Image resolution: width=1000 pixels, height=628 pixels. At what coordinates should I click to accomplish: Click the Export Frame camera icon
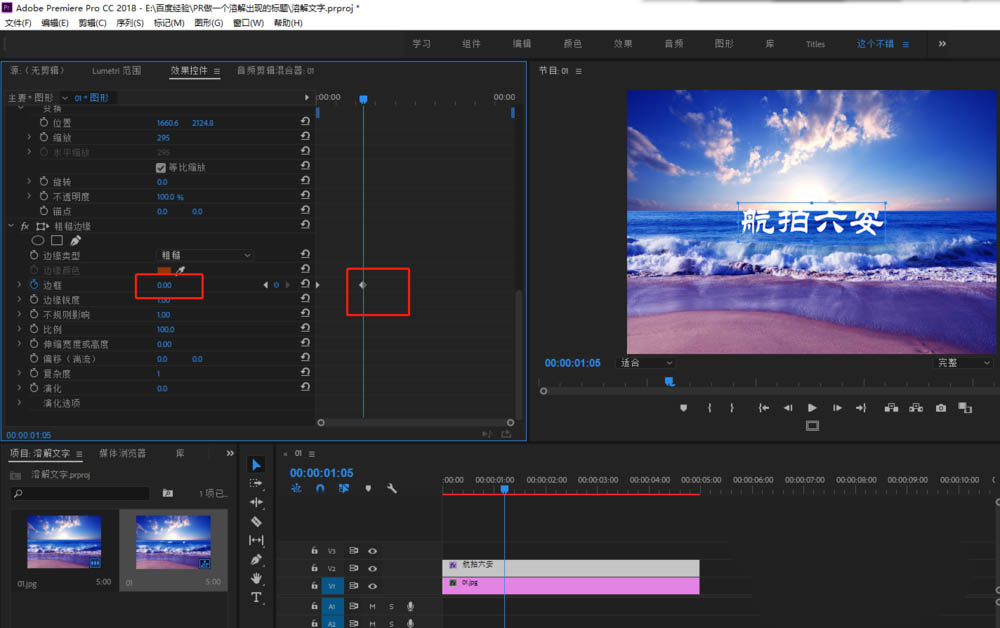click(941, 408)
